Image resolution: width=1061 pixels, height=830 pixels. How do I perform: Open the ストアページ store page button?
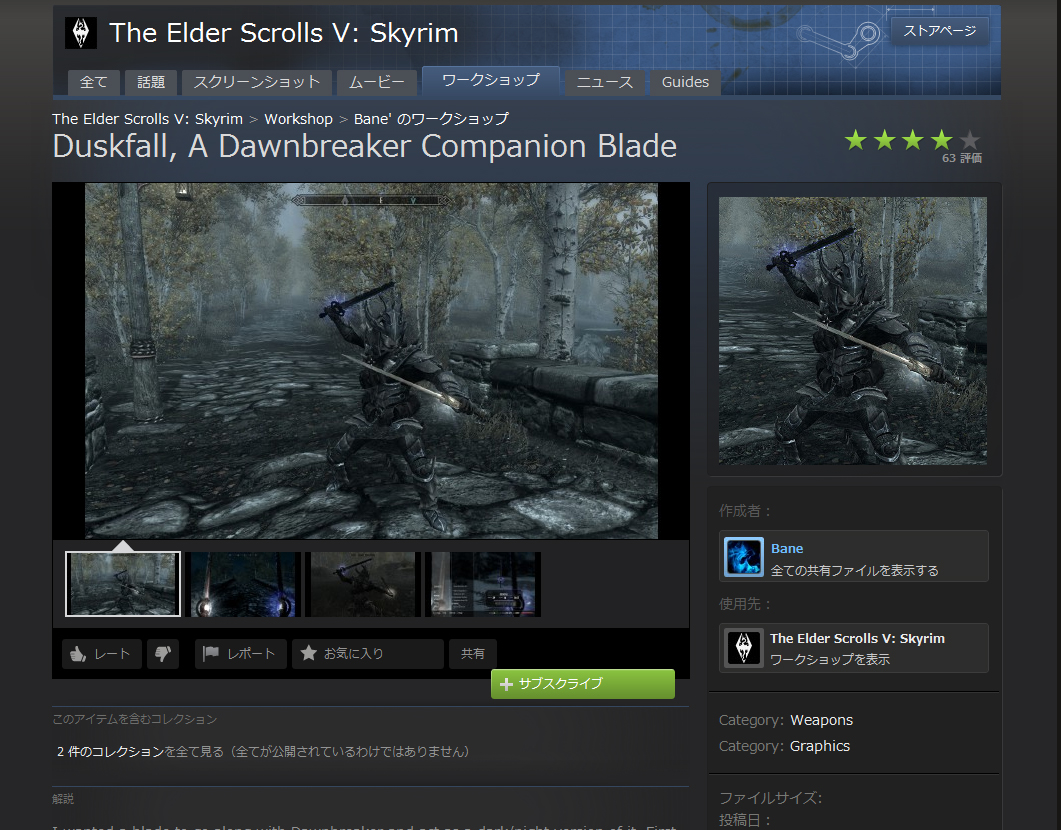tap(939, 31)
